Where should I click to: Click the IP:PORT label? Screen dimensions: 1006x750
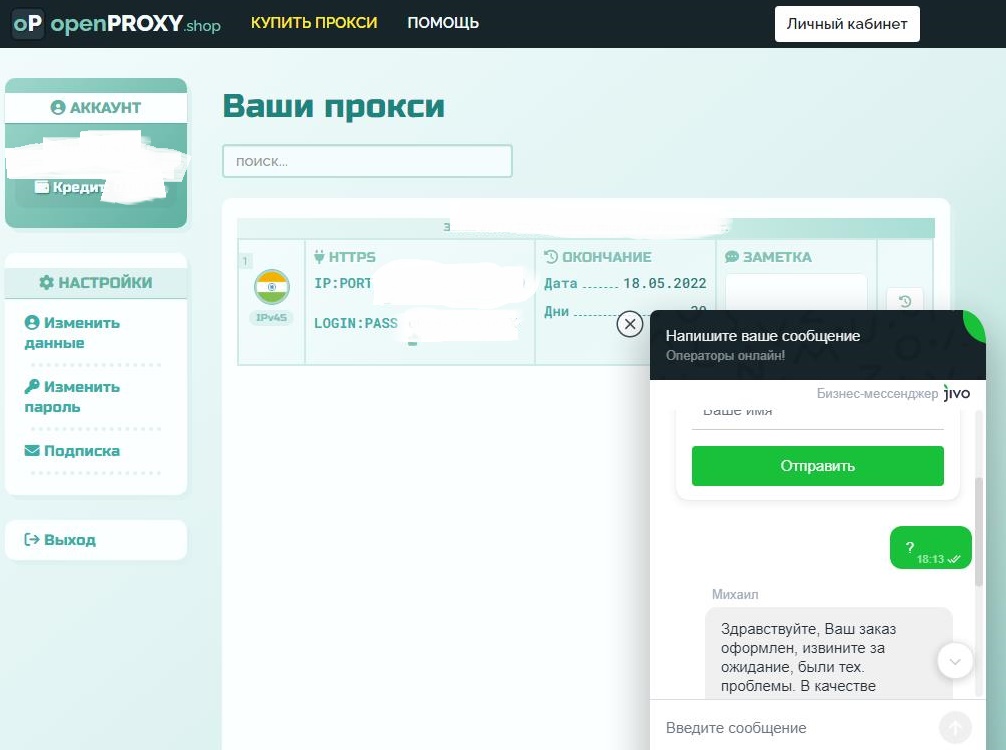click(x=343, y=284)
